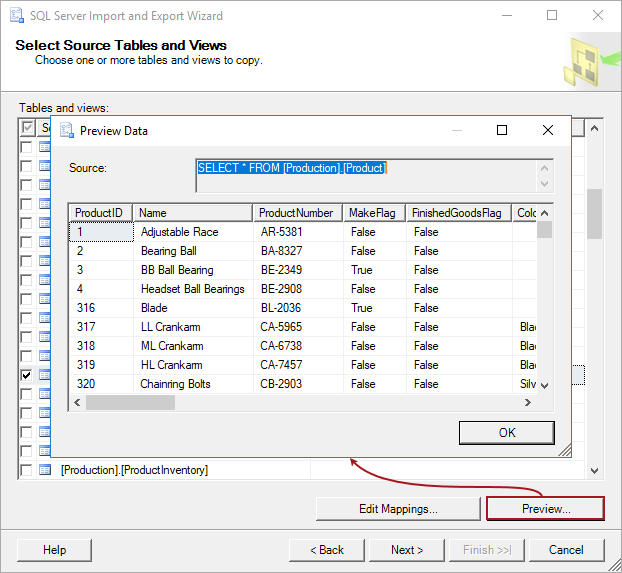Click down arrow of the preview grid vertical scrollbar
The height and width of the screenshot is (573, 622).
pos(544,385)
